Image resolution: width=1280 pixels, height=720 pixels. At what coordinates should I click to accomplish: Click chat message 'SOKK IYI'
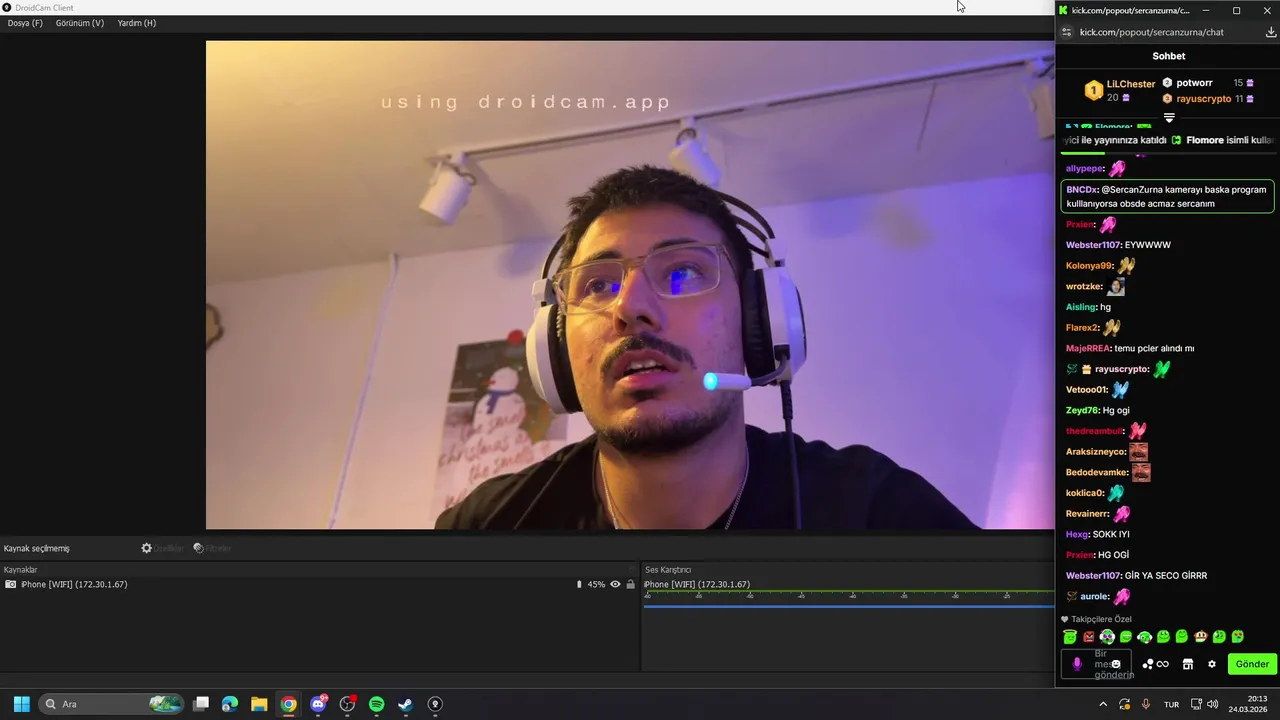[x=1111, y=534]
